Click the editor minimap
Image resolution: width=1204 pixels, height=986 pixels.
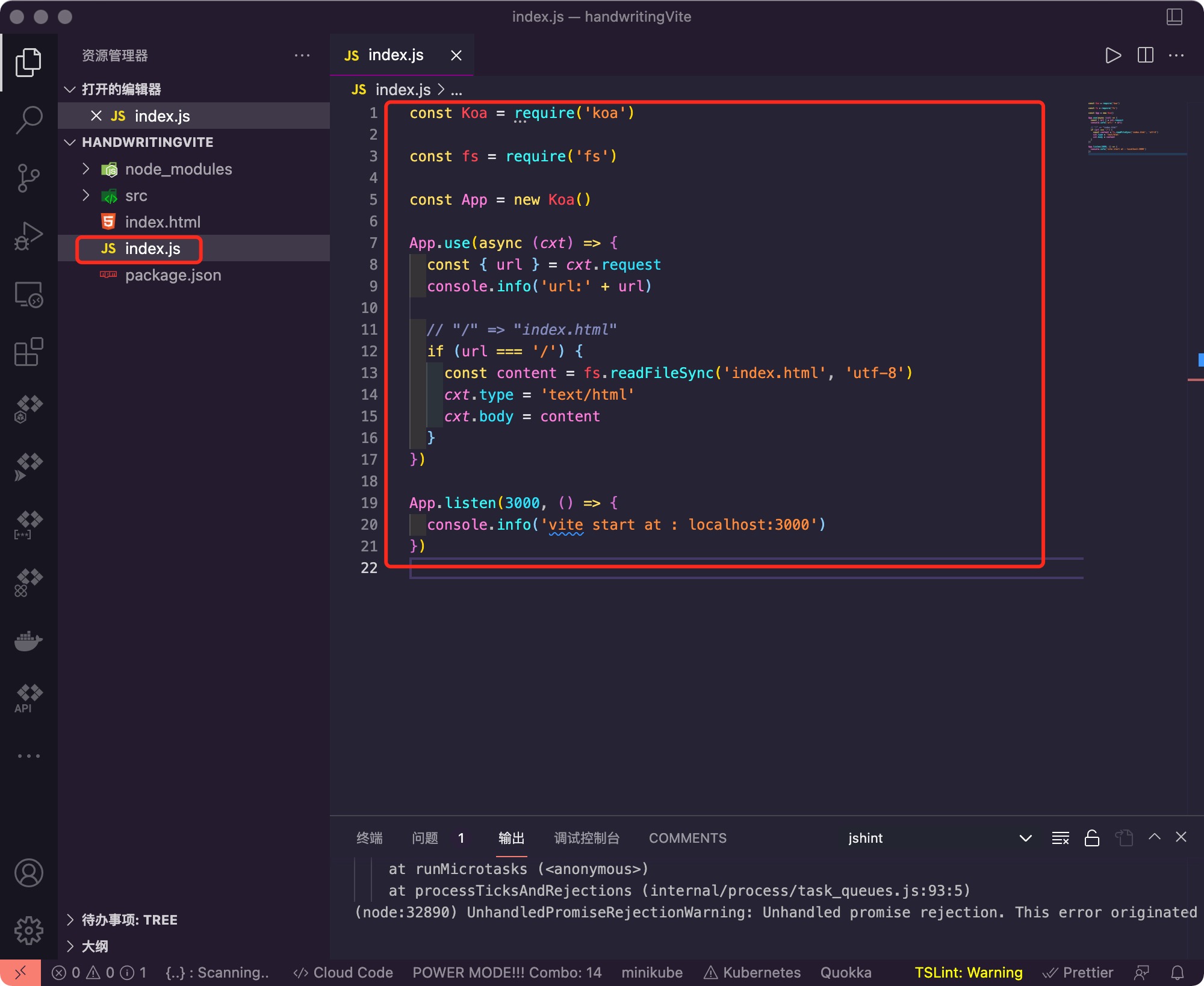[x=1137, y=129]
